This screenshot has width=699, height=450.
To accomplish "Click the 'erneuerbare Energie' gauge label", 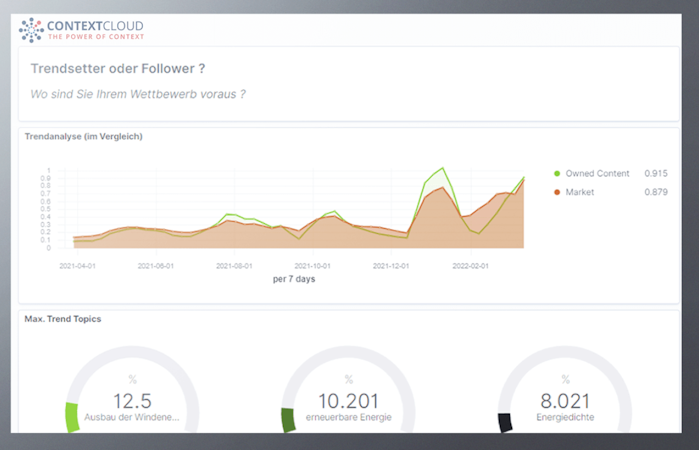I will (x=349, y=417).
